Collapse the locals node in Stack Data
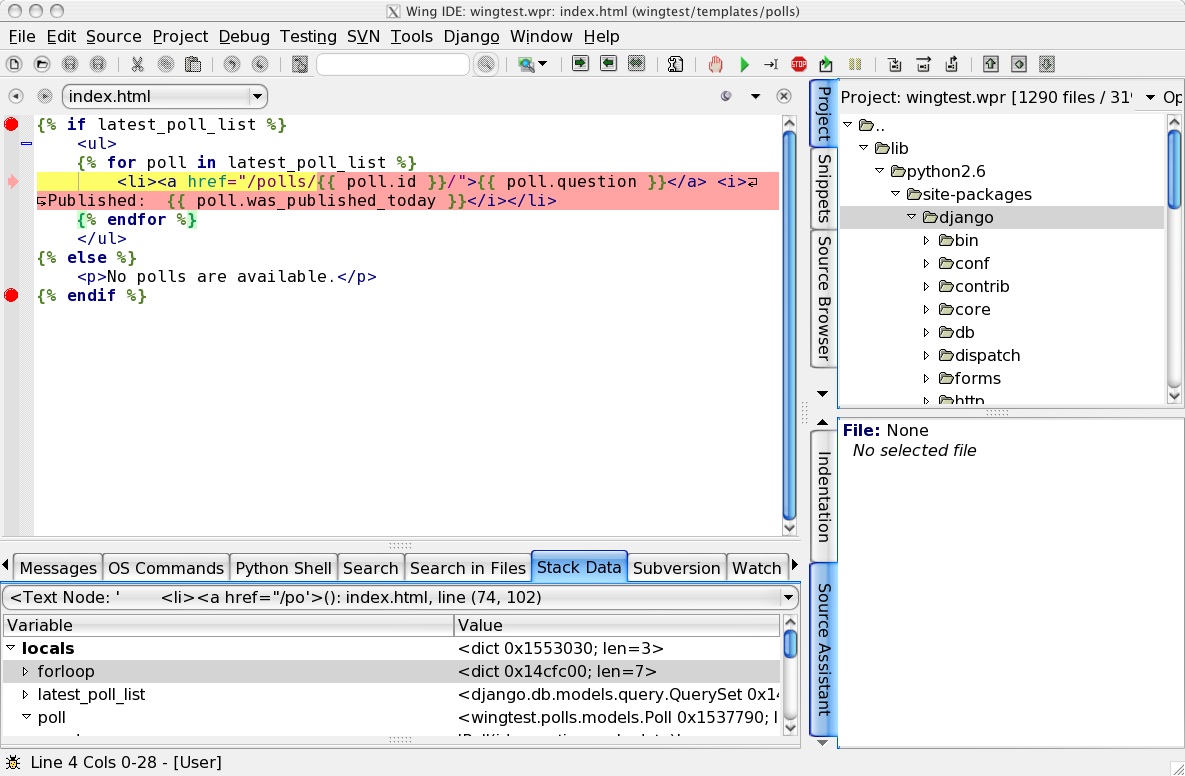Viewport: 1185px width, 776px height. pos(11,648)
